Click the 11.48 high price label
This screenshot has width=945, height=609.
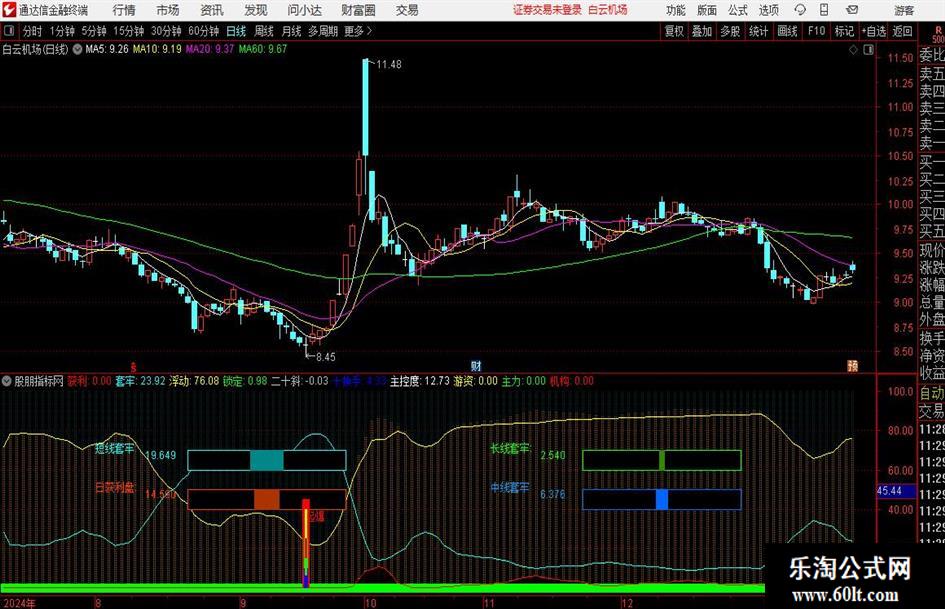(x=389, y=64)
